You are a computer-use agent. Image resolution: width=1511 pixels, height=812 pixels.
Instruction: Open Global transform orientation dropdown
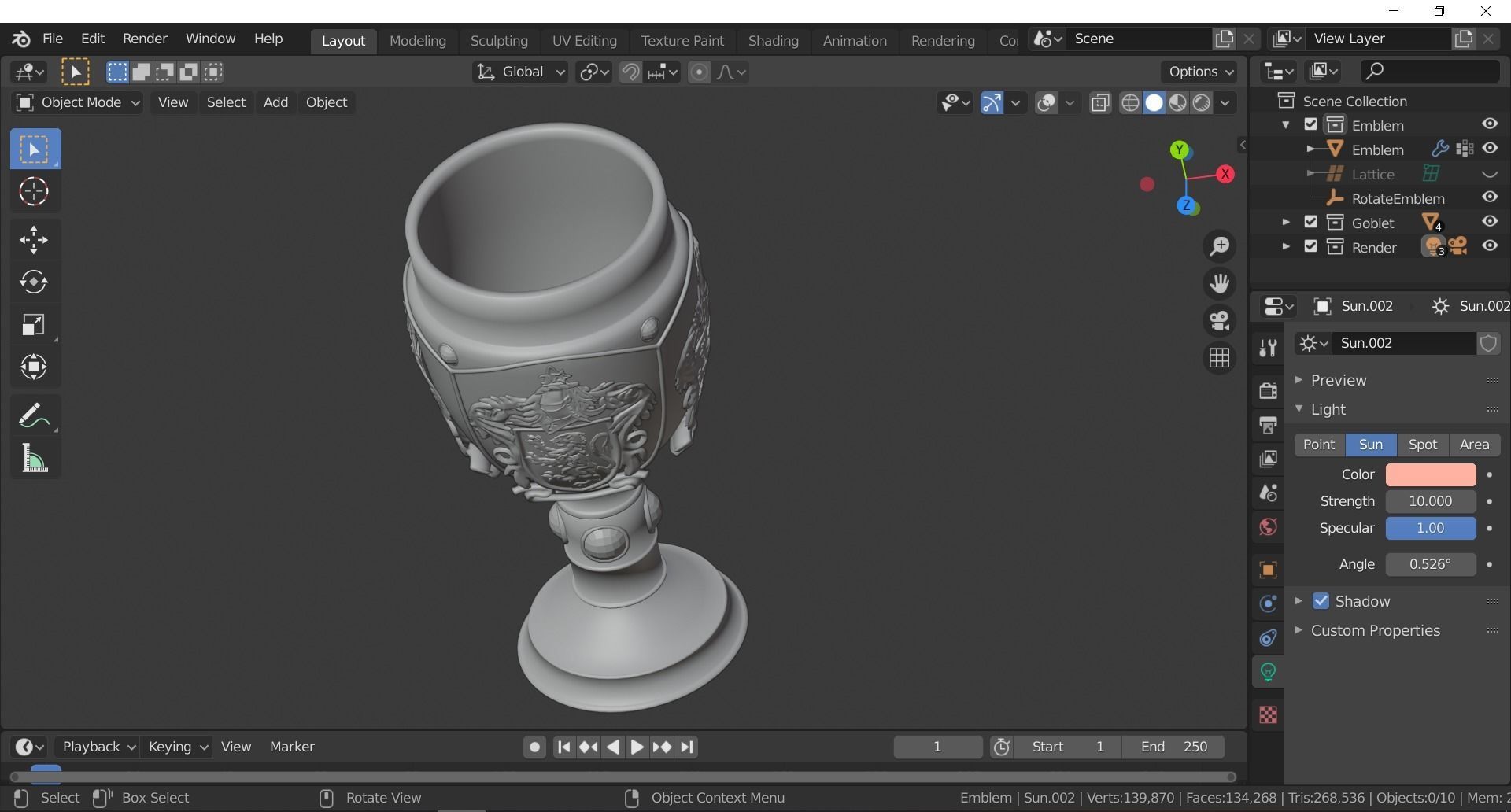pyautogui.click(x=520, y=72)
